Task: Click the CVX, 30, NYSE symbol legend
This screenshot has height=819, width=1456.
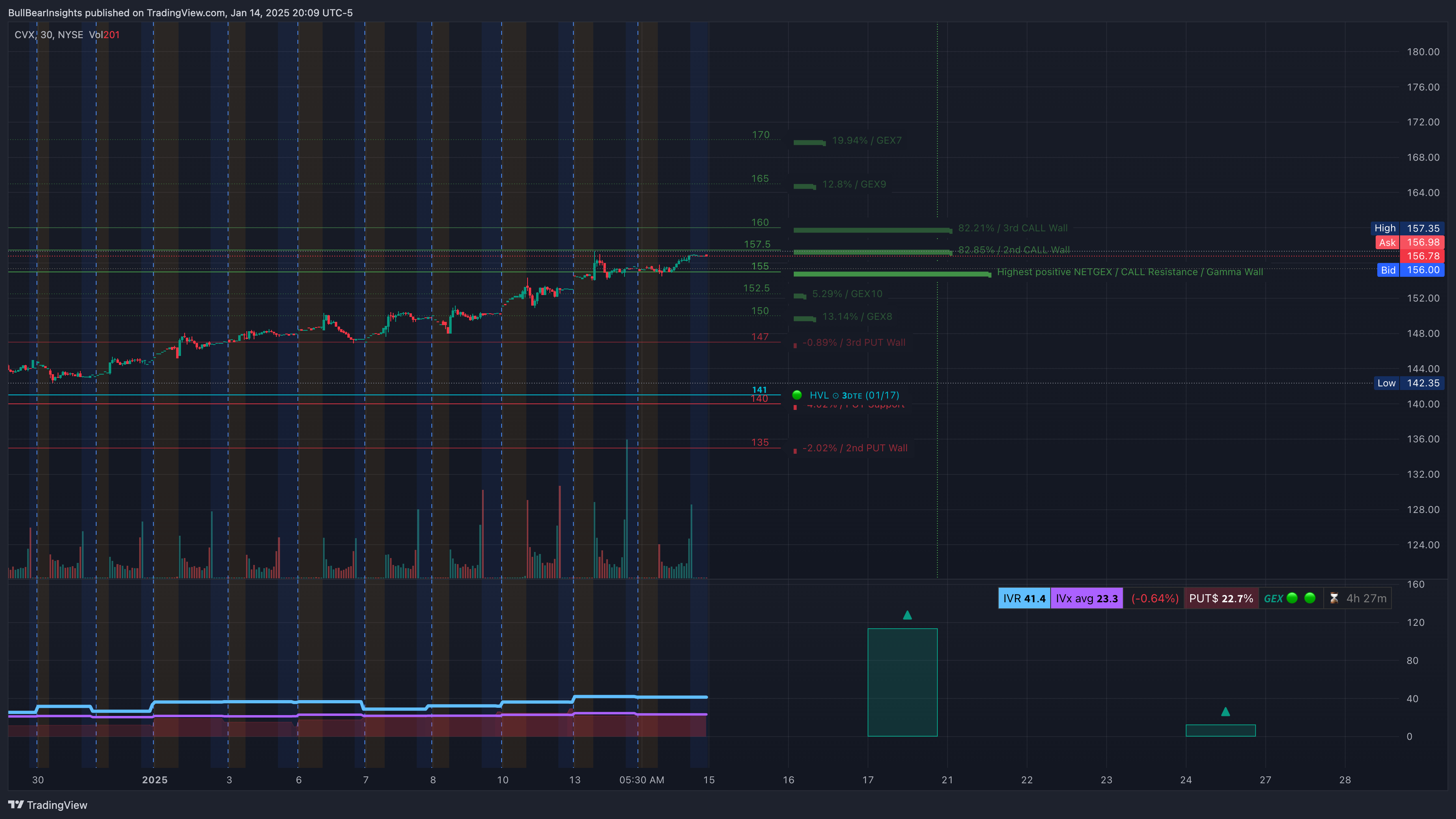Action: (49, 35)
